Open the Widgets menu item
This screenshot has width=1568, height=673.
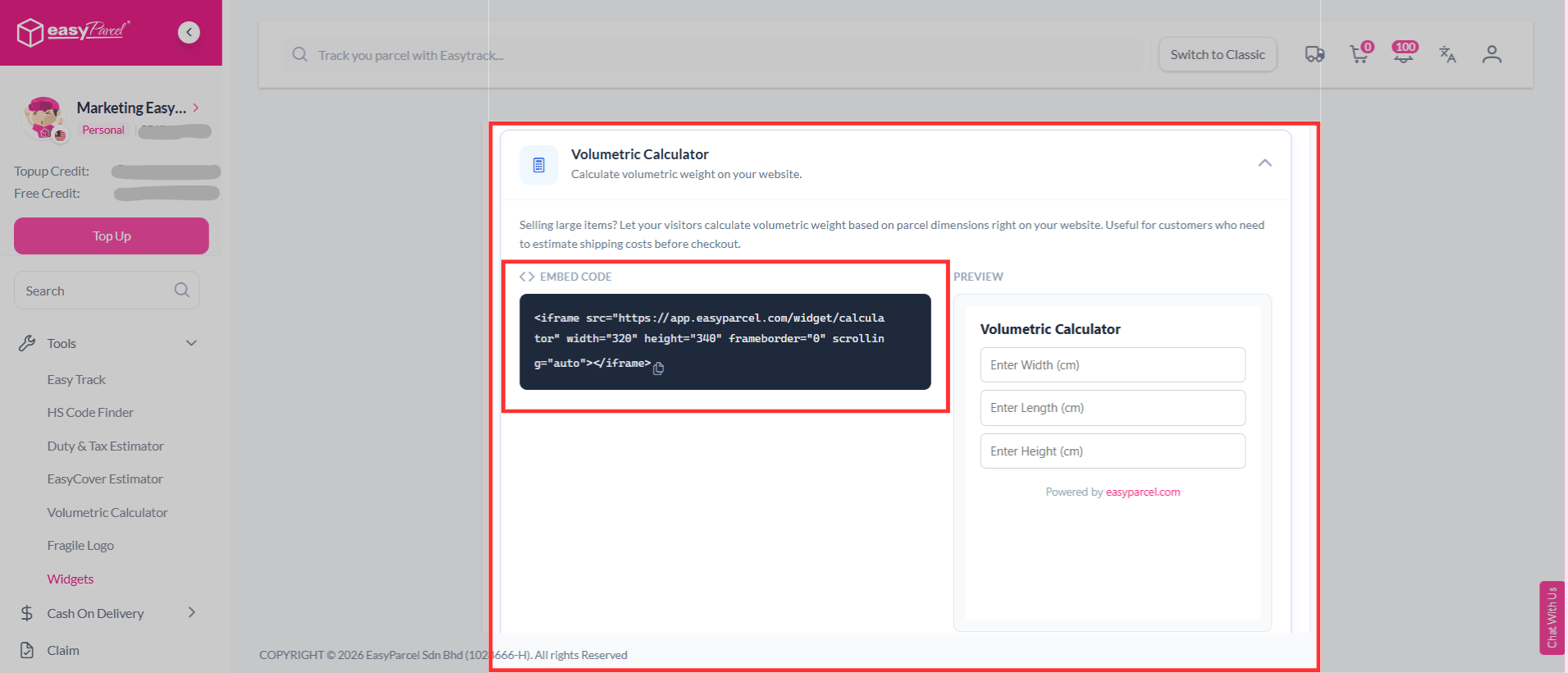point(71,579)
